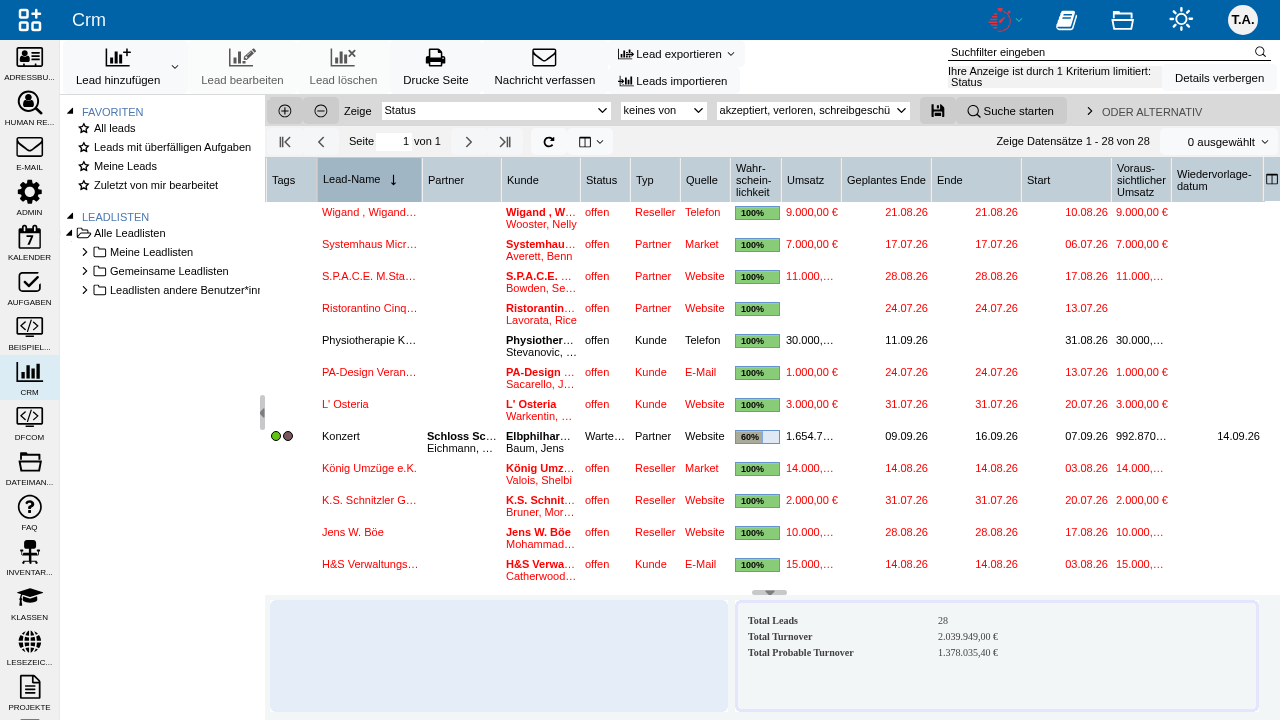This screenshot has height=720, width=1280.
Task: Open the column layout dropdown in pager
Action: tap(591, 142)
